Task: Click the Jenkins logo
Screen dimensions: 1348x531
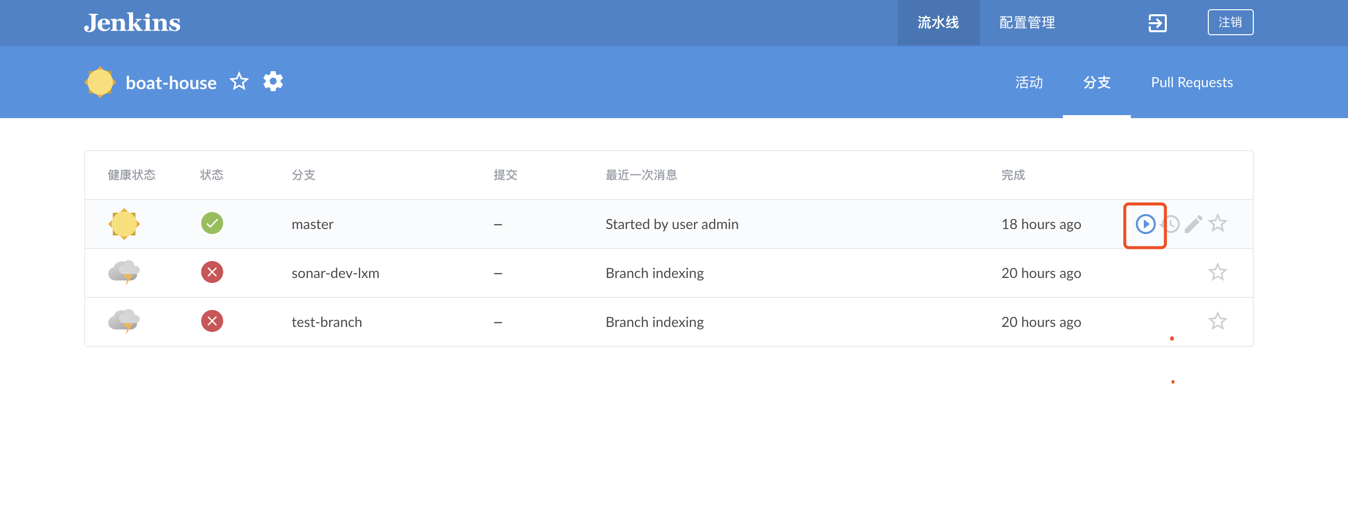Action: coord(132,22)
